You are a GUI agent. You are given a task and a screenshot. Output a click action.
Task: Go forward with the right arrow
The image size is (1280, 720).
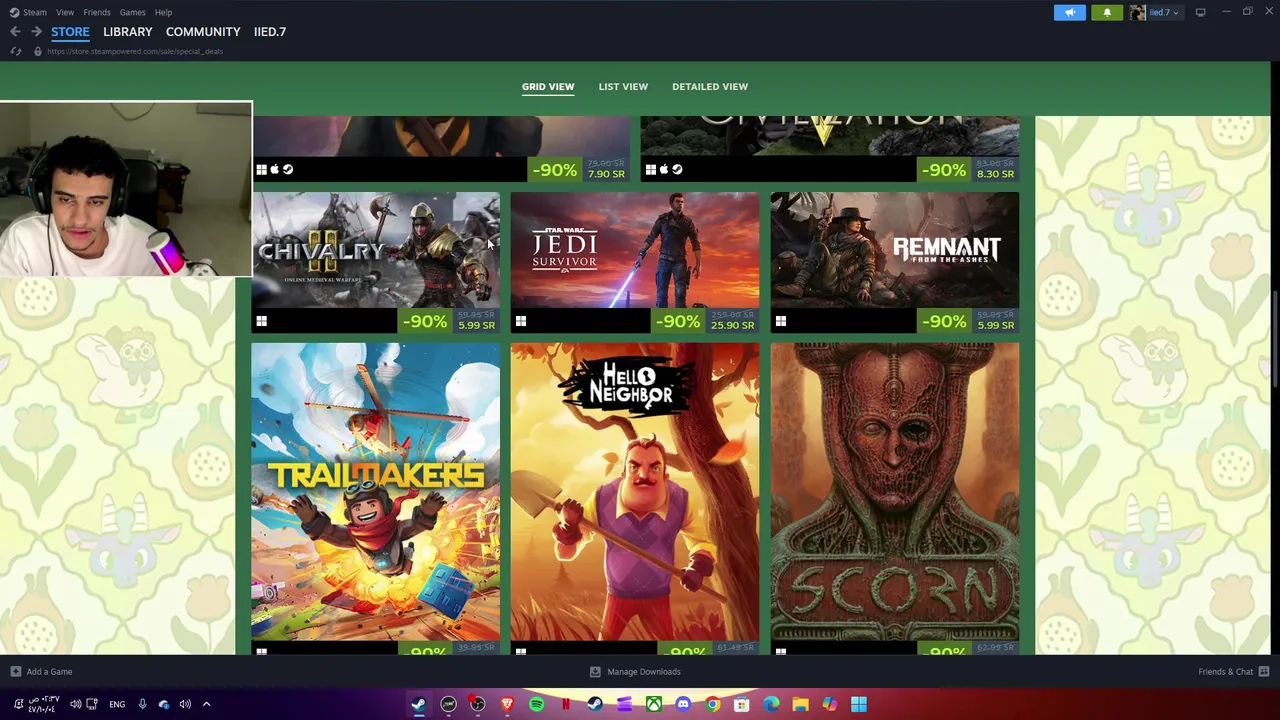point(36,32)
